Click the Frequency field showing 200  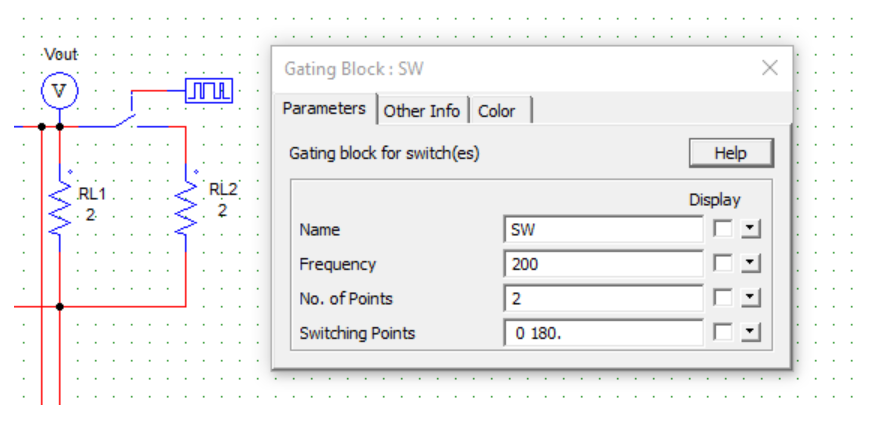tap(603, 264)
